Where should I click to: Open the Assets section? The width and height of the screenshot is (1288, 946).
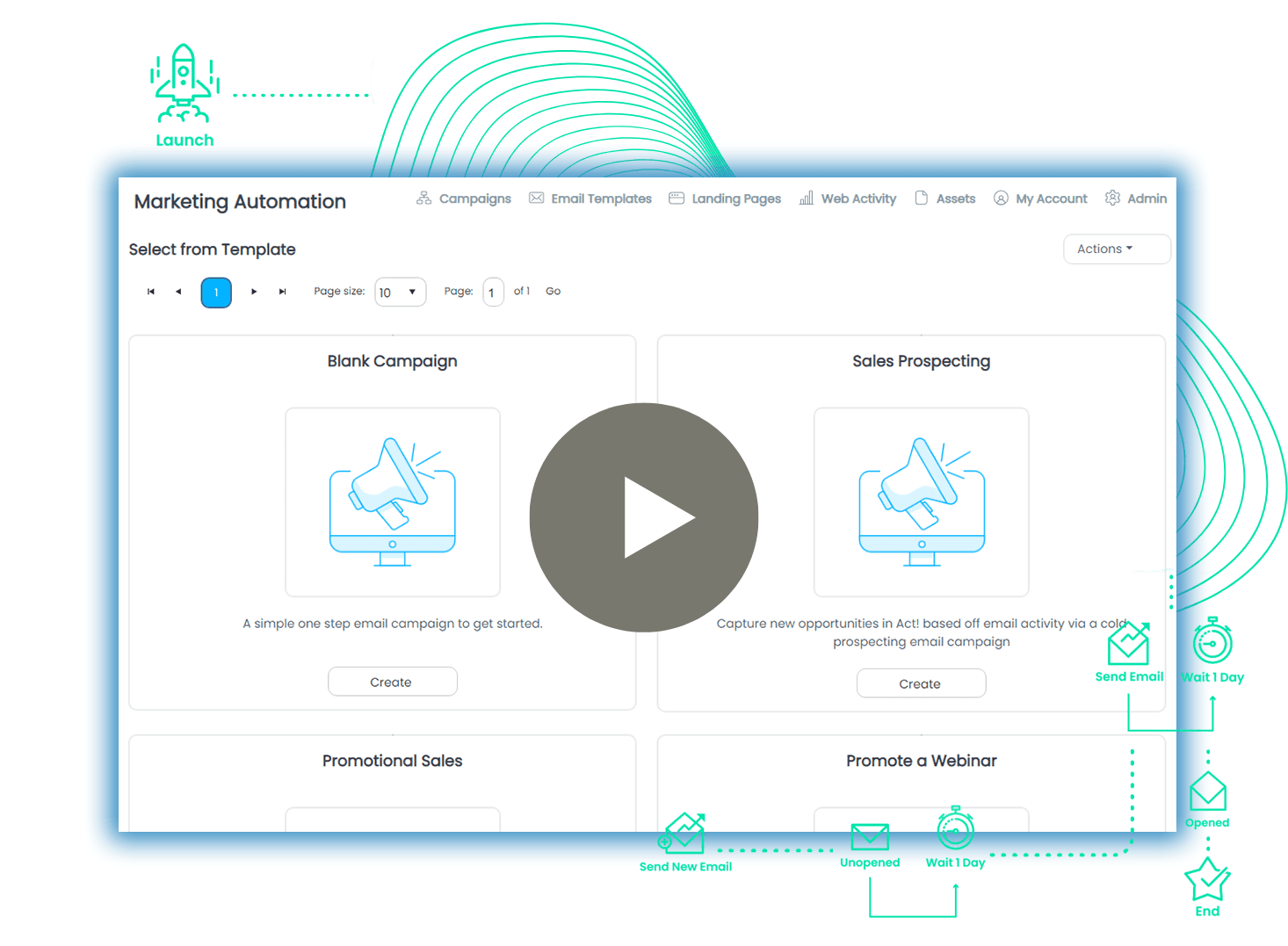click(956, 199)
